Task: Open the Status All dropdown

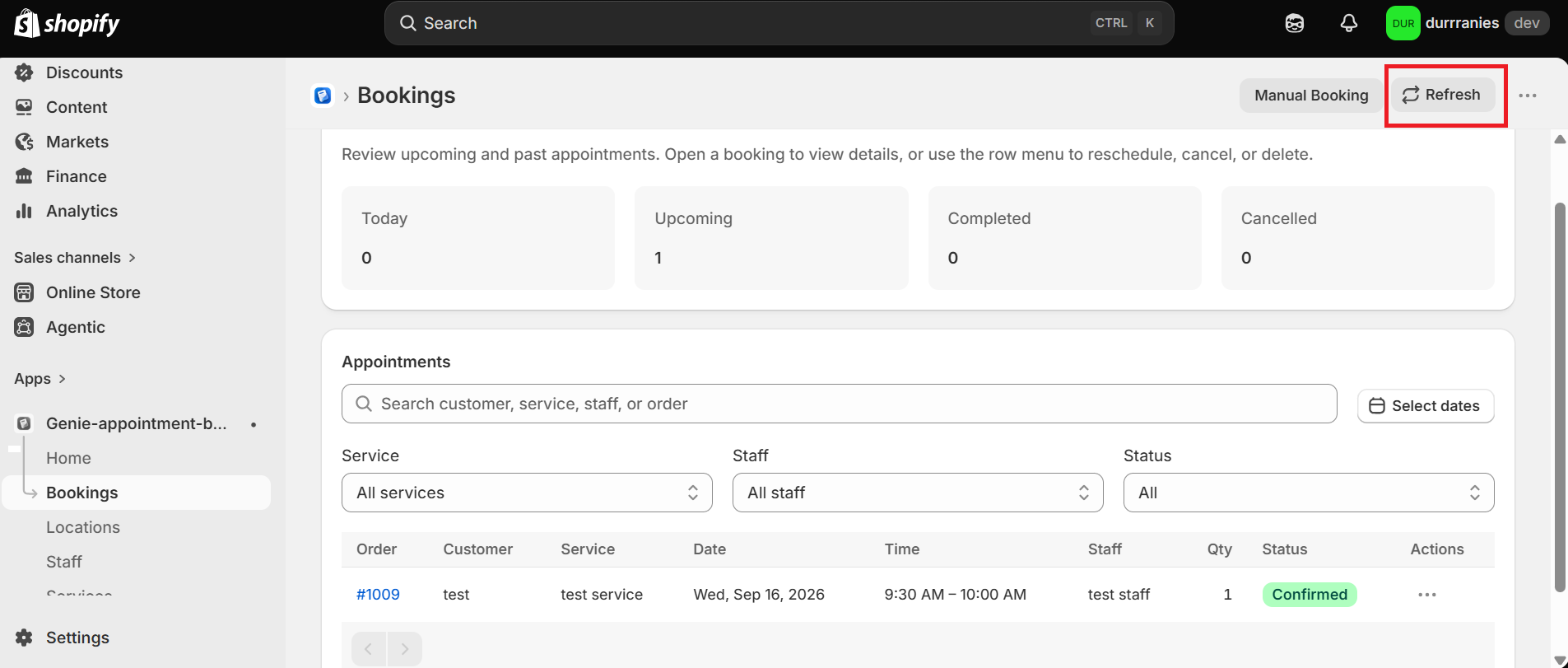Action: pos(1309,493)
